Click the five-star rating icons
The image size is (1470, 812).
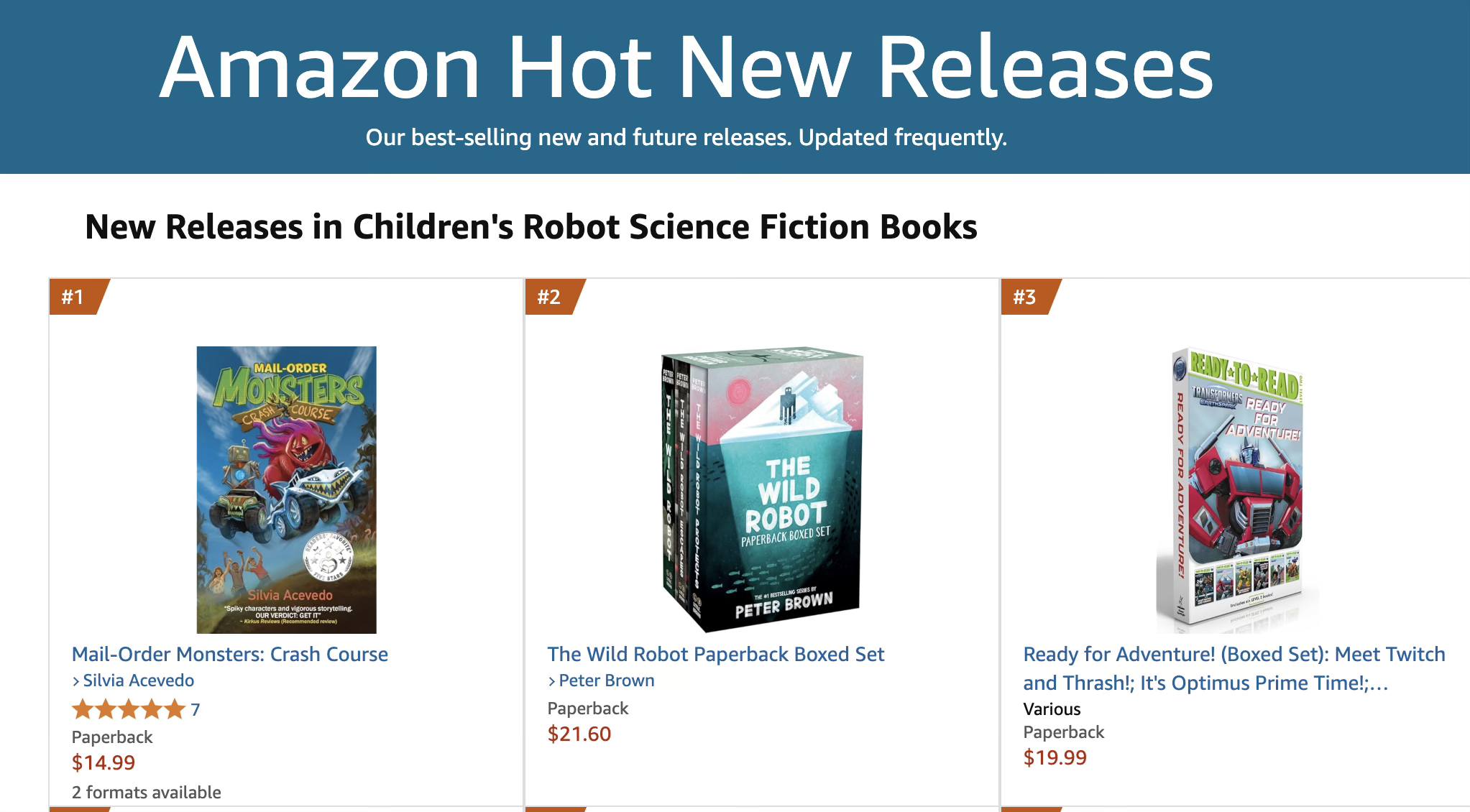129,710
